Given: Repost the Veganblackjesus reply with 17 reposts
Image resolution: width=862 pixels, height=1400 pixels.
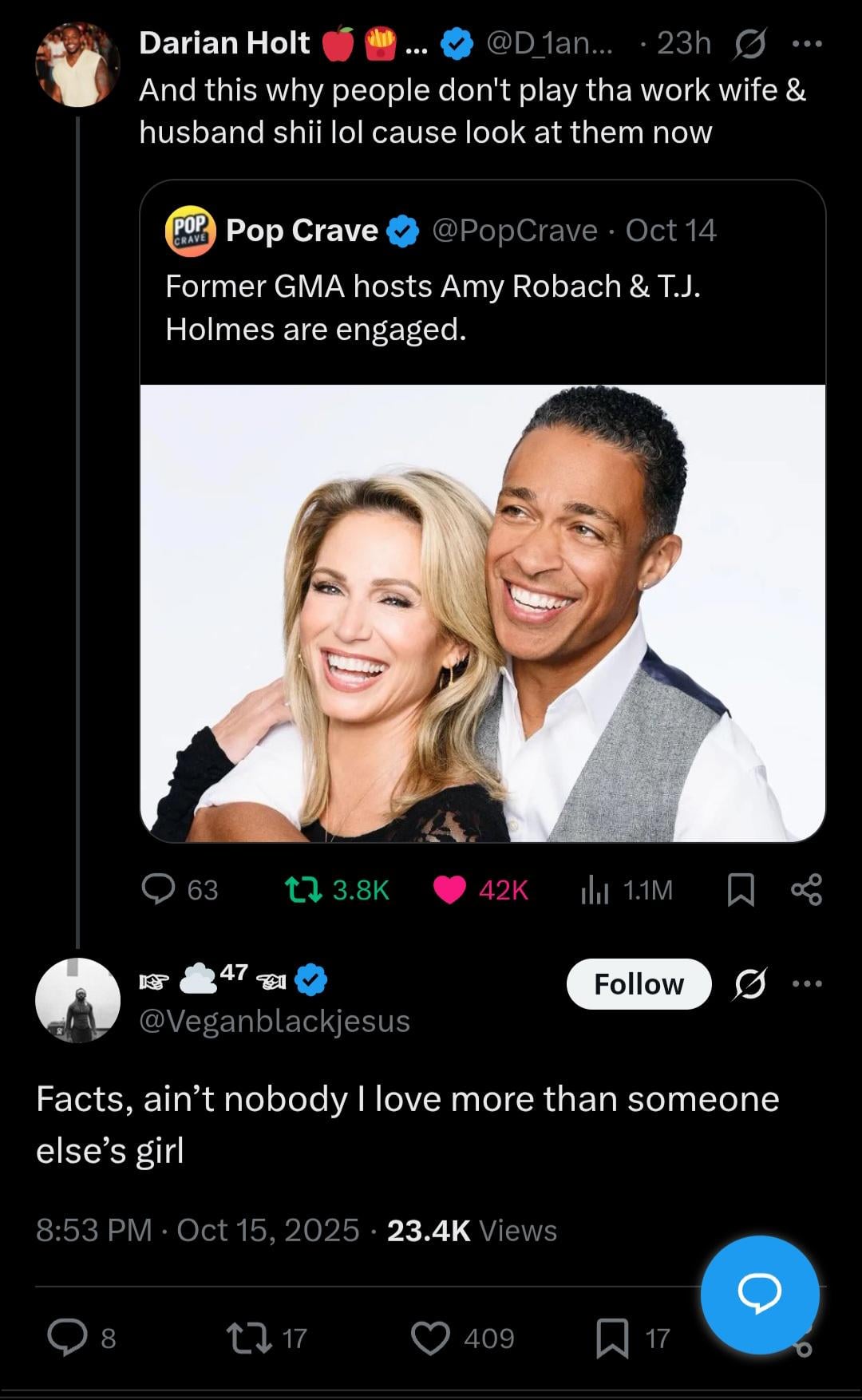Looking at the screenshot, I should click(x=247, y=1338).
